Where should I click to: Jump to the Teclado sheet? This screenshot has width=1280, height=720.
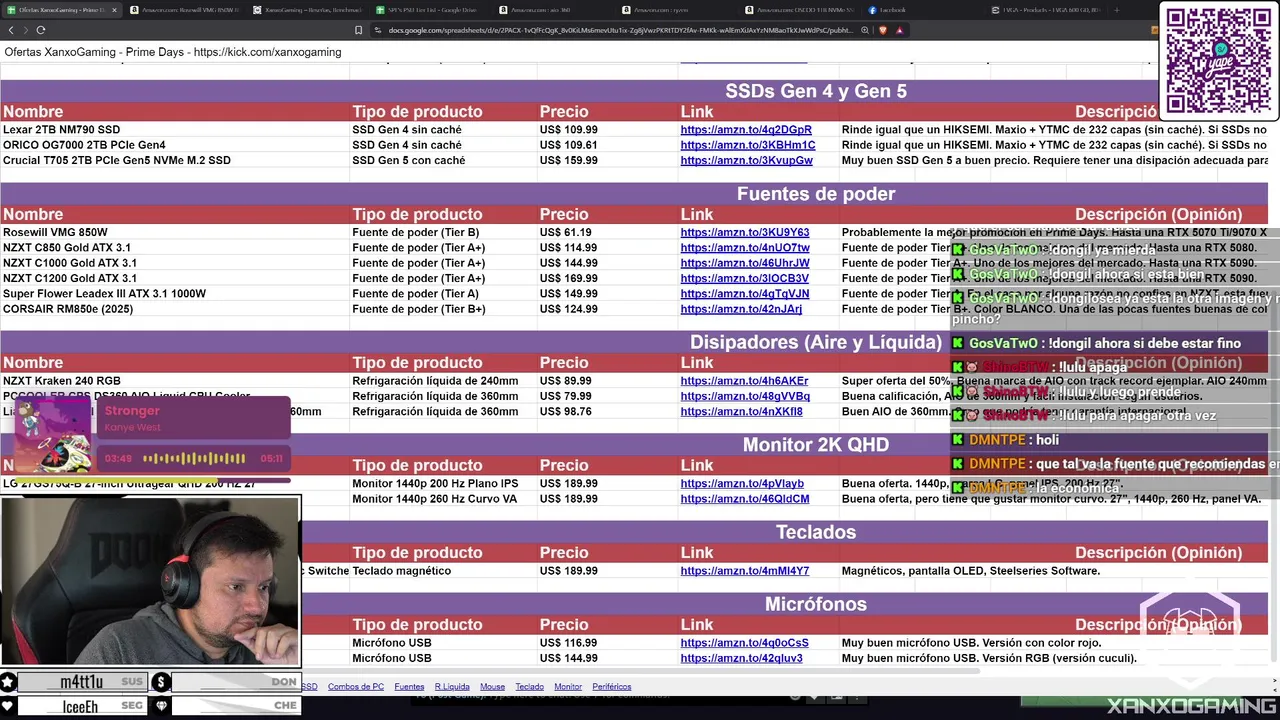[x=530, y=687]
